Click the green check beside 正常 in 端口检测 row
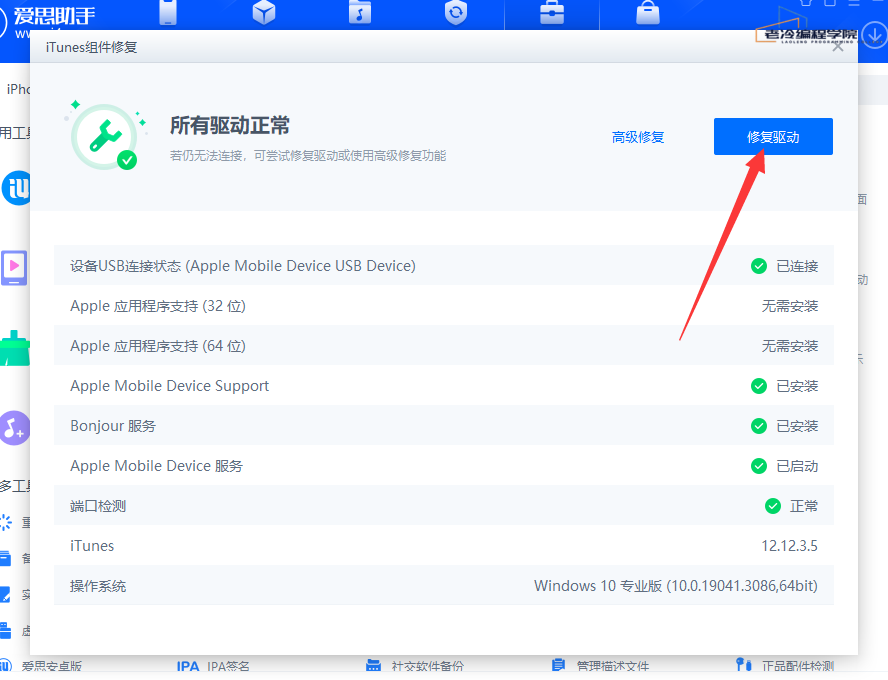The width and height of the screenshot is (888, 680). (x=773, y=506)
